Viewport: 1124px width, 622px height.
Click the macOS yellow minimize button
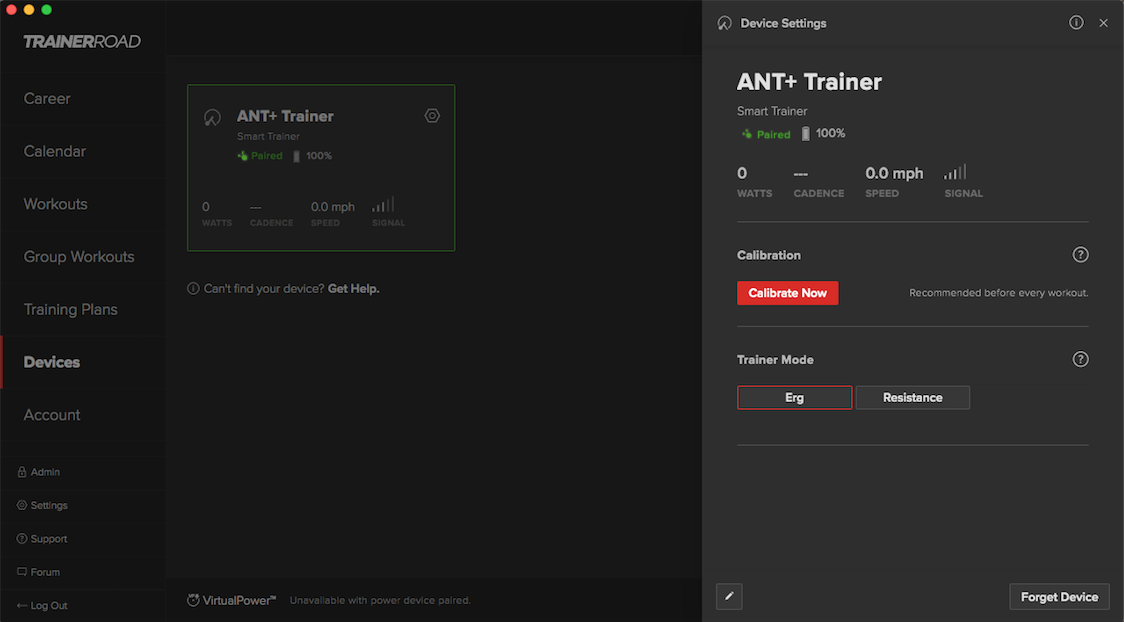pyautogui.click(x=29, y=9)
